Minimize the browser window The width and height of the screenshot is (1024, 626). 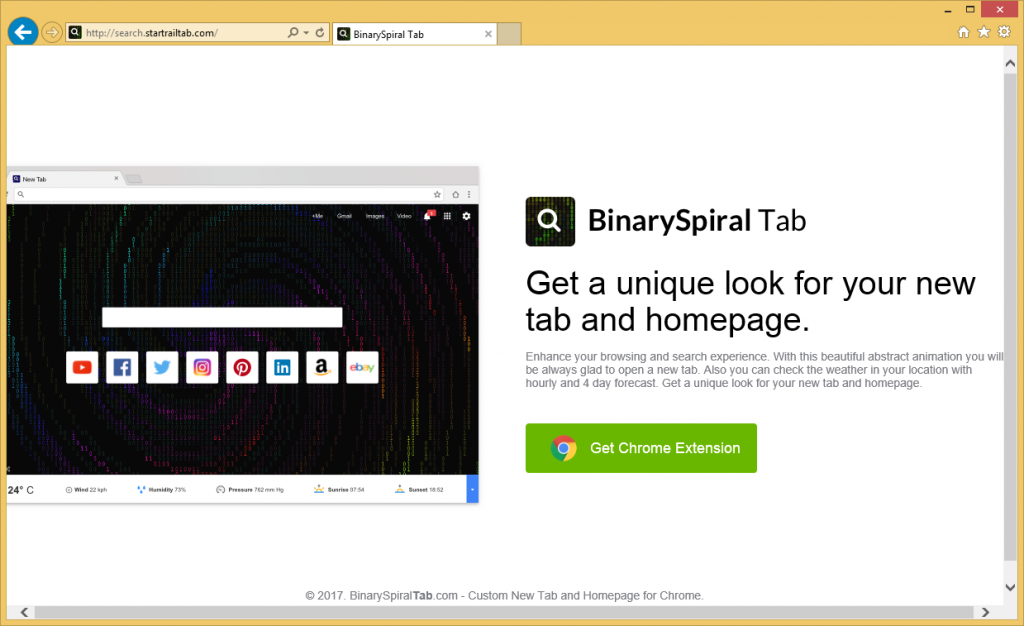click(948, 10)
